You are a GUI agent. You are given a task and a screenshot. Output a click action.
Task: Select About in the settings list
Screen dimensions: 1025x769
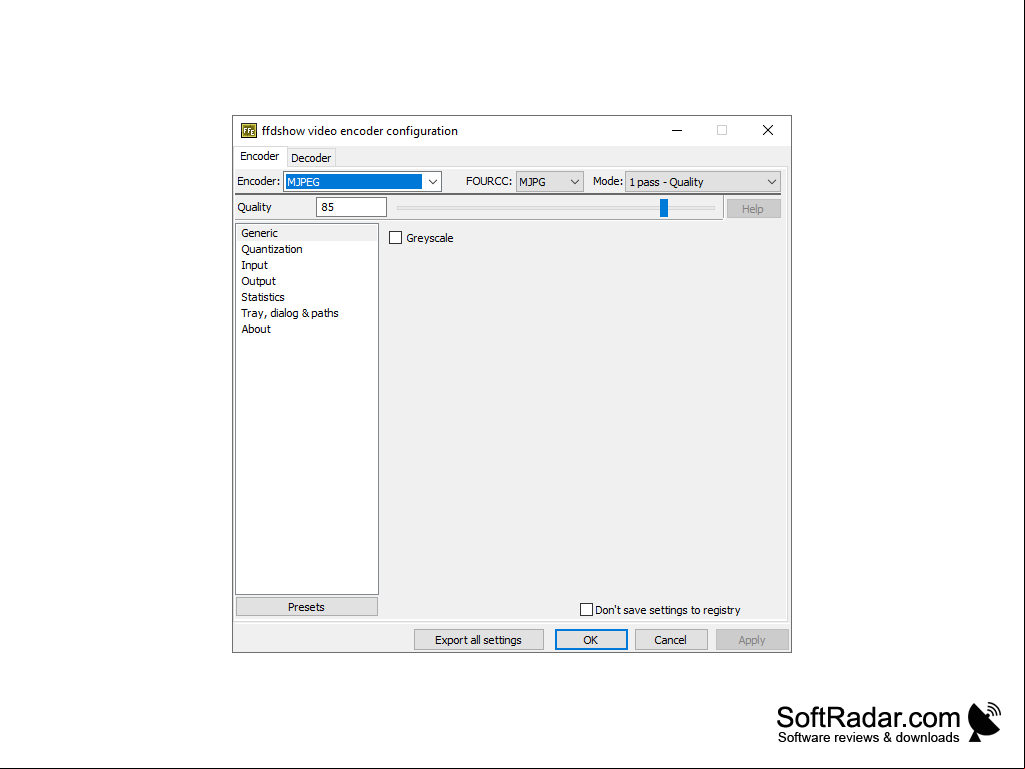click(x=307, y=329)
